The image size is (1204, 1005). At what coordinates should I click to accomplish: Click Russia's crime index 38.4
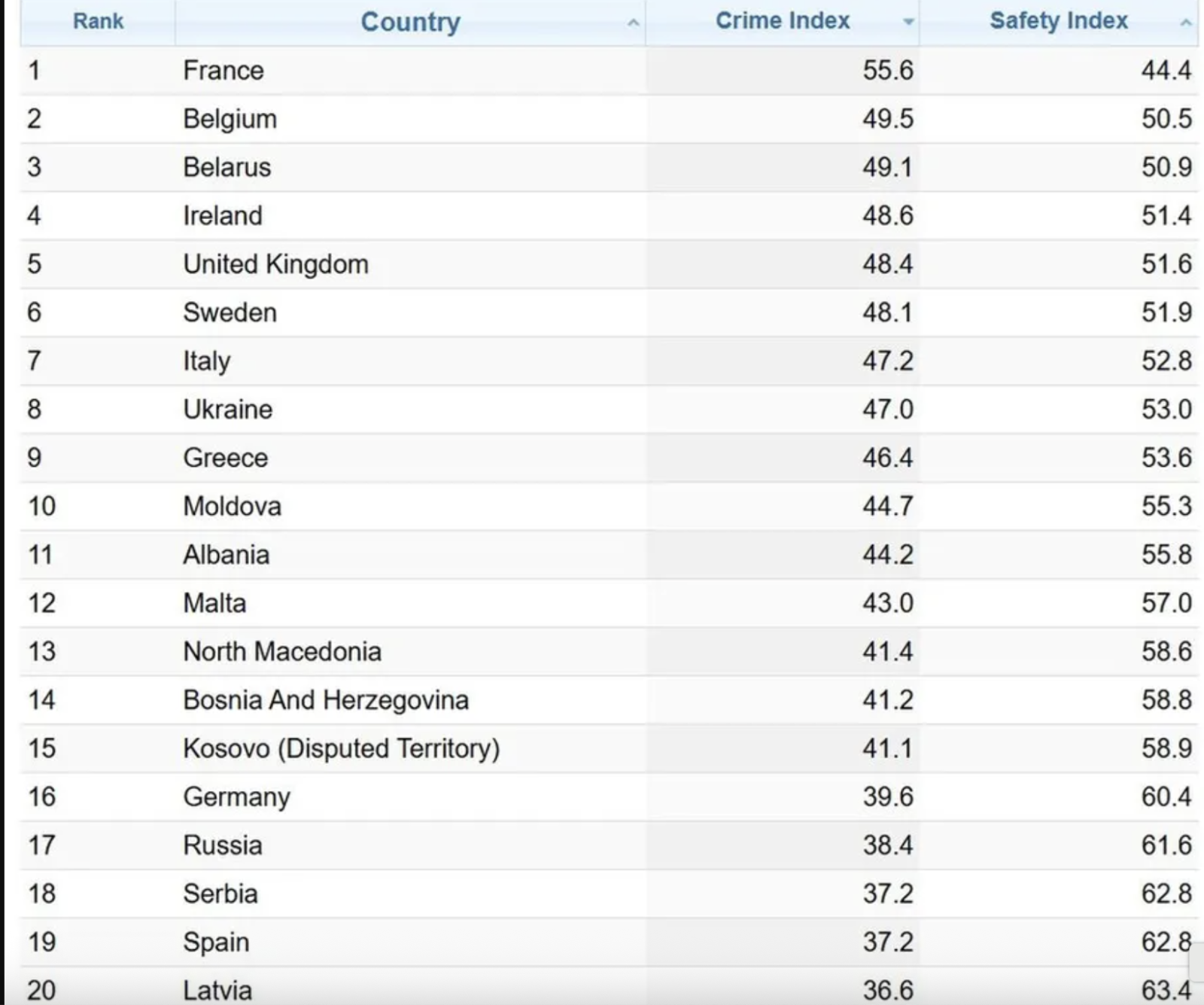(x=887, y=845)
